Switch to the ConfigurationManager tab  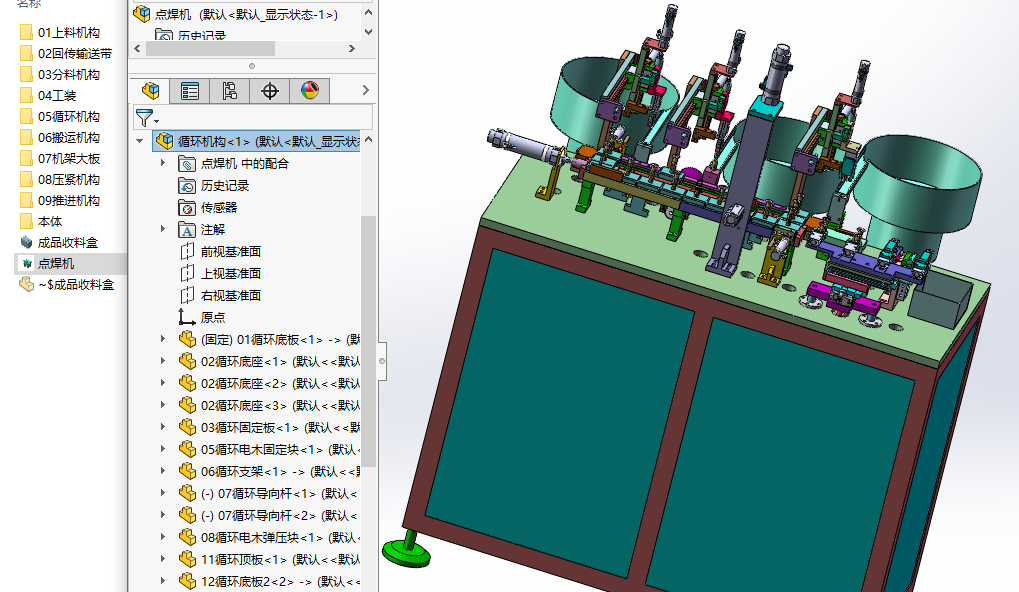229,91
